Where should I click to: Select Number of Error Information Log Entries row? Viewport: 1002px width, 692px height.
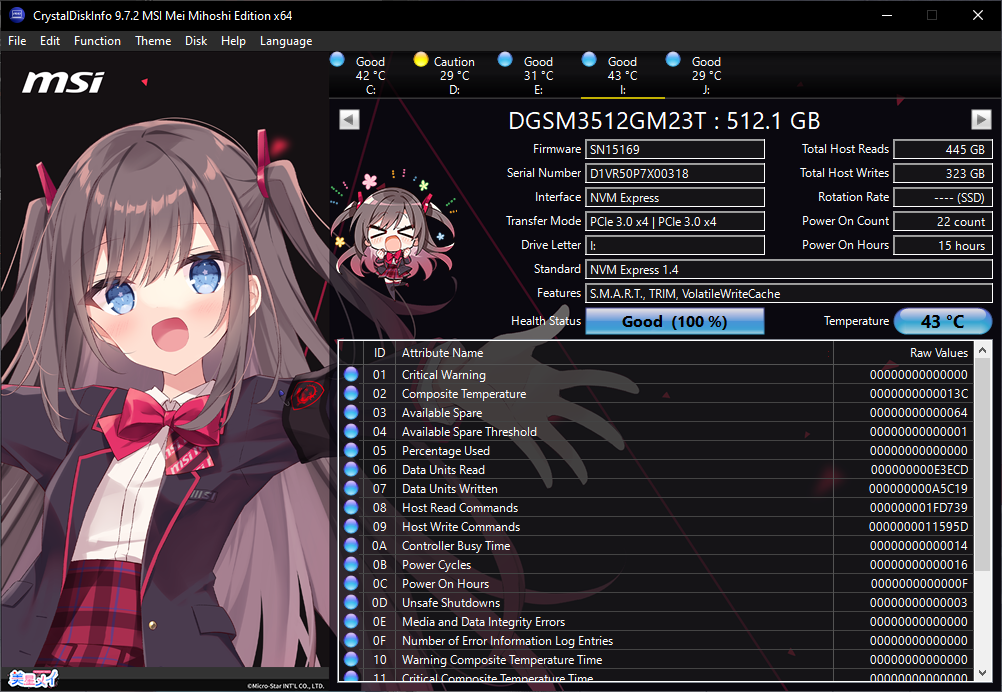[656, 641]
